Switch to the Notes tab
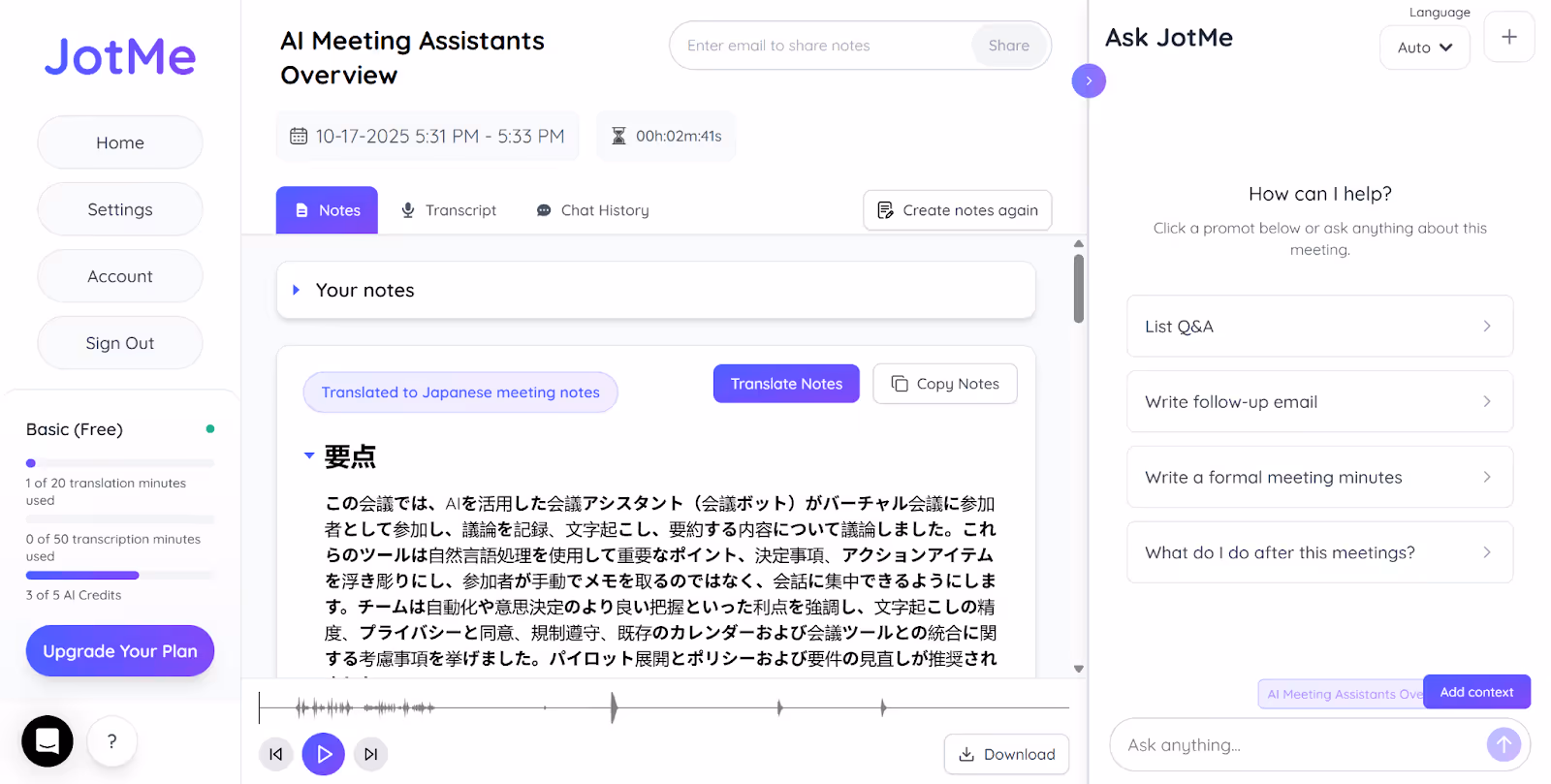1551x784 pixels. pyautogui.click(x=327, y=210)
